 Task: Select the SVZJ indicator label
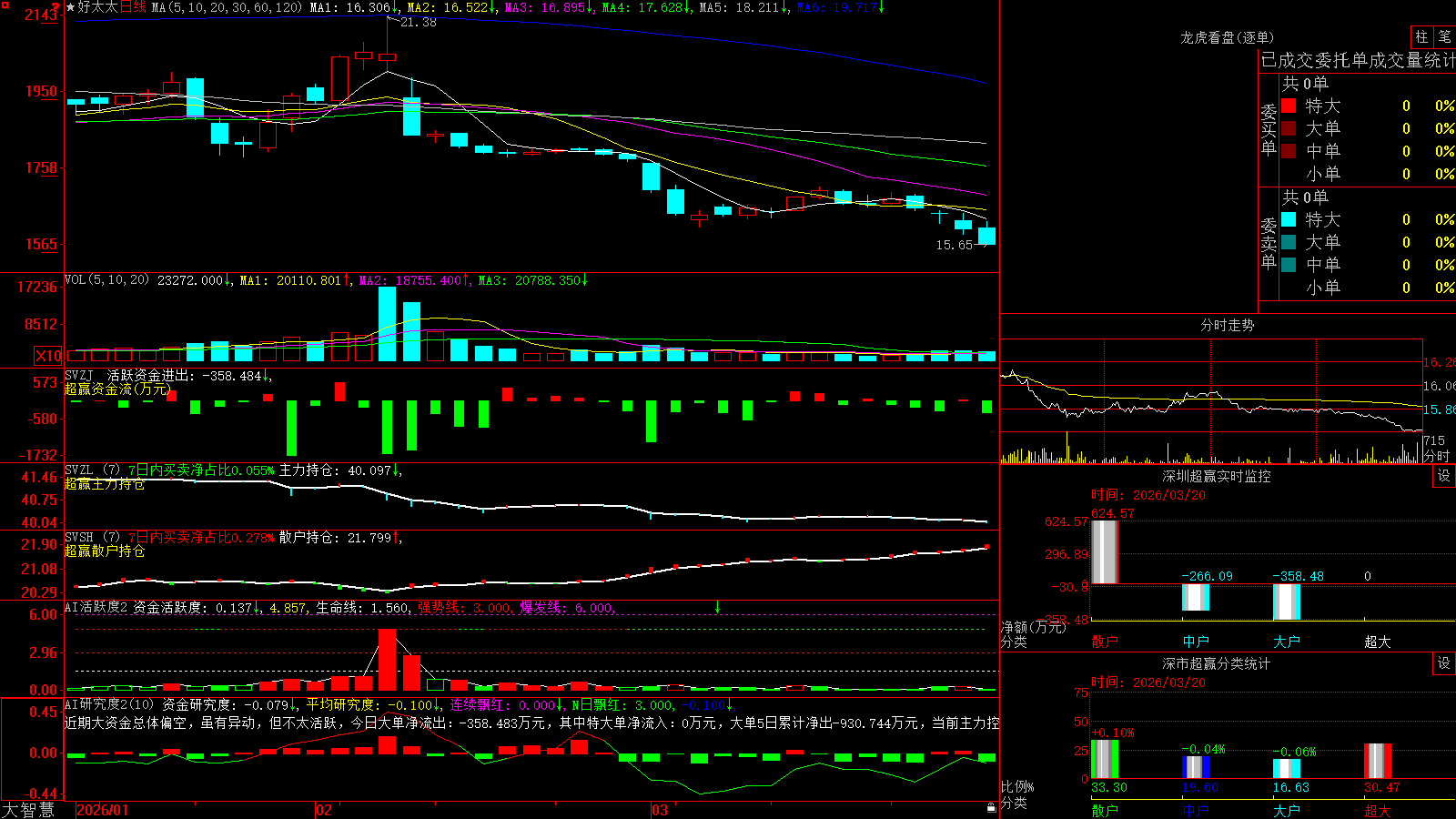79,375
